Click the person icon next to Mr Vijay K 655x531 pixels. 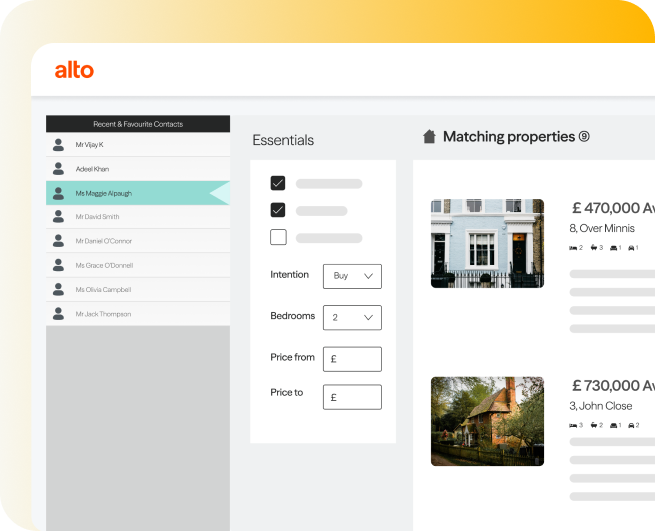pyautogui.click(x=58, y=145)
